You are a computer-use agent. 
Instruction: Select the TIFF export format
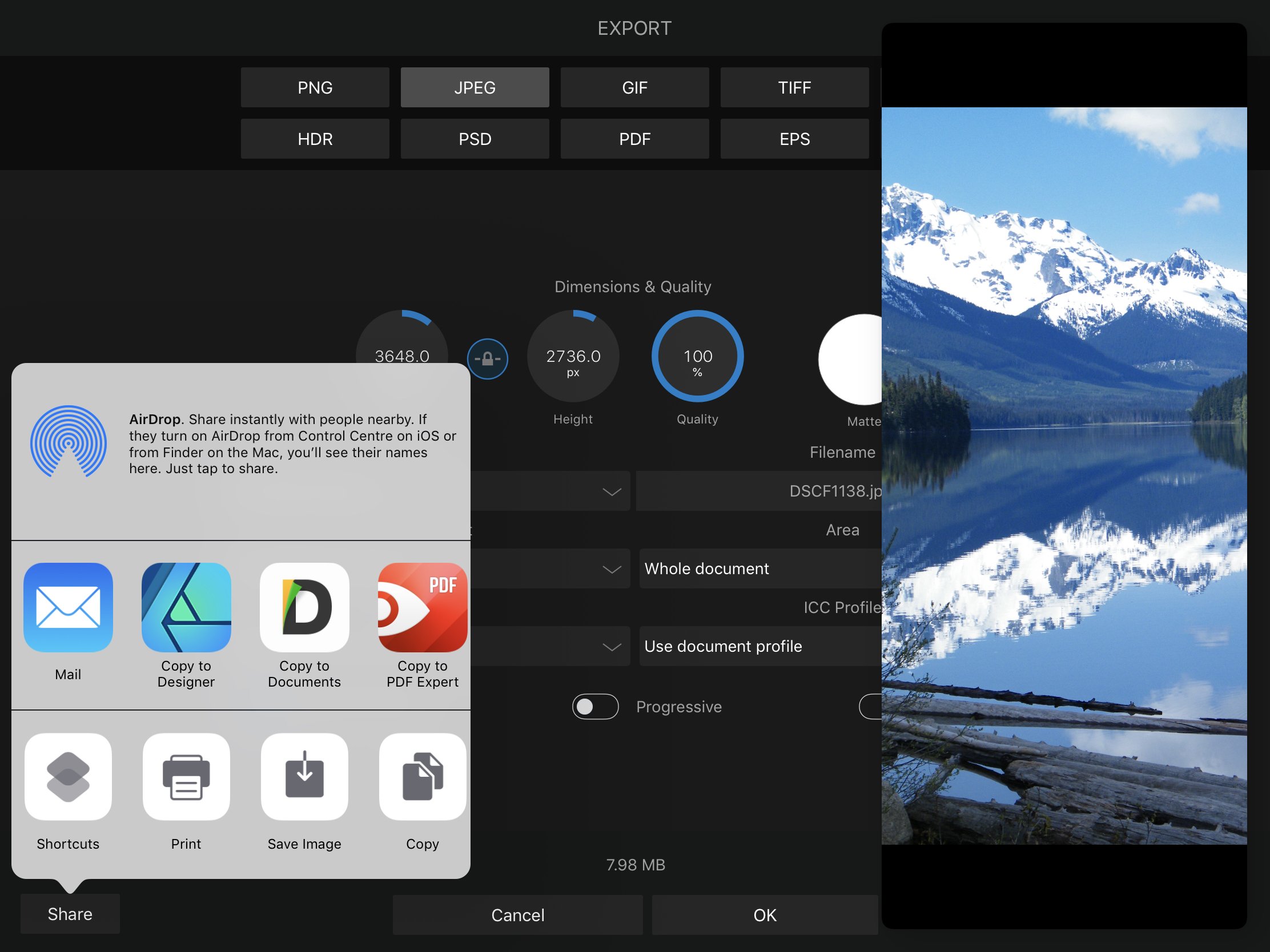[x=795, y=87]
